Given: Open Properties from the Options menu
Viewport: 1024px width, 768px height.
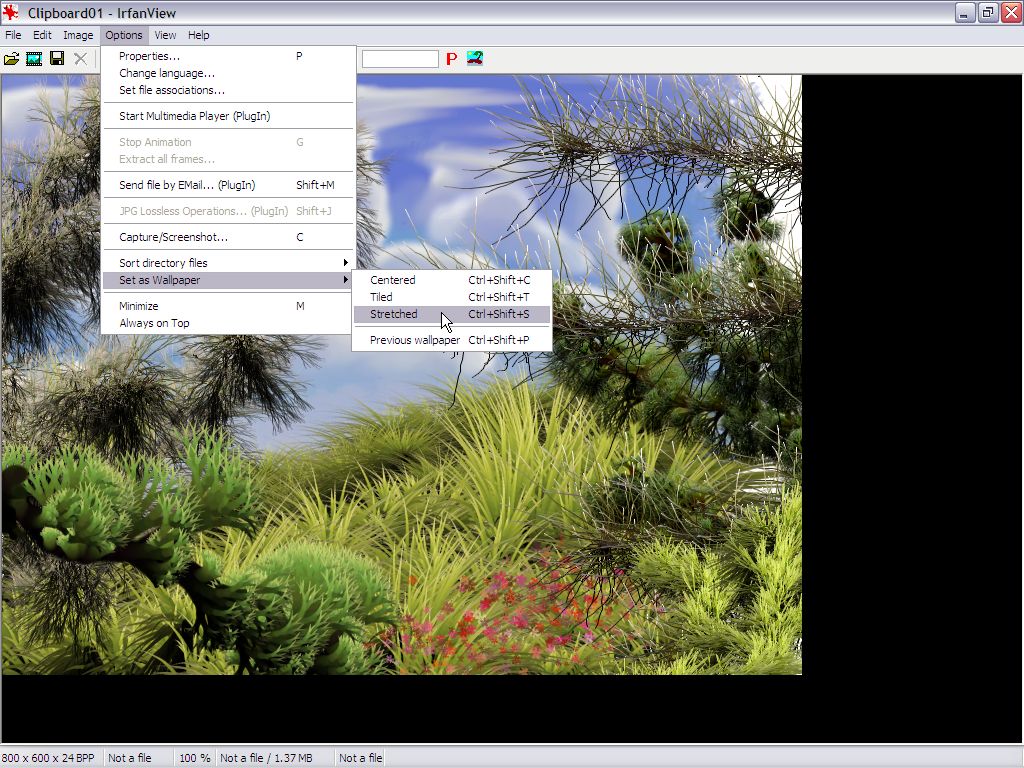Looking at the screenshot, I should coord(150,56).
